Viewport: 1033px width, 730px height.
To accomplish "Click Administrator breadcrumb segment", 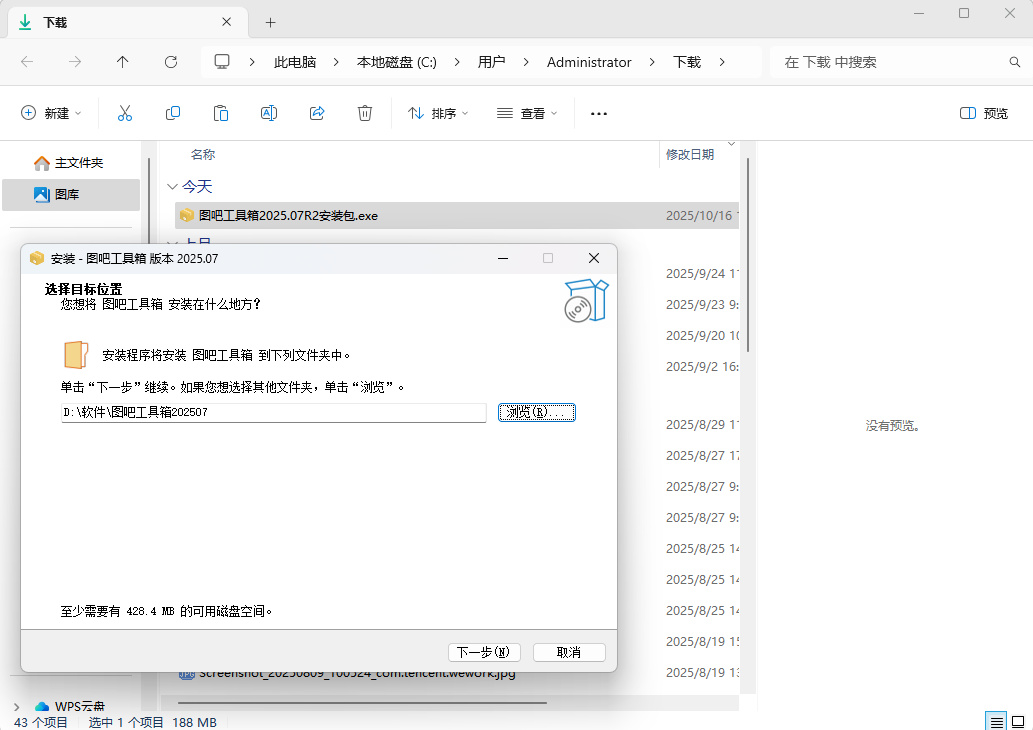I will tap(589, 62).
